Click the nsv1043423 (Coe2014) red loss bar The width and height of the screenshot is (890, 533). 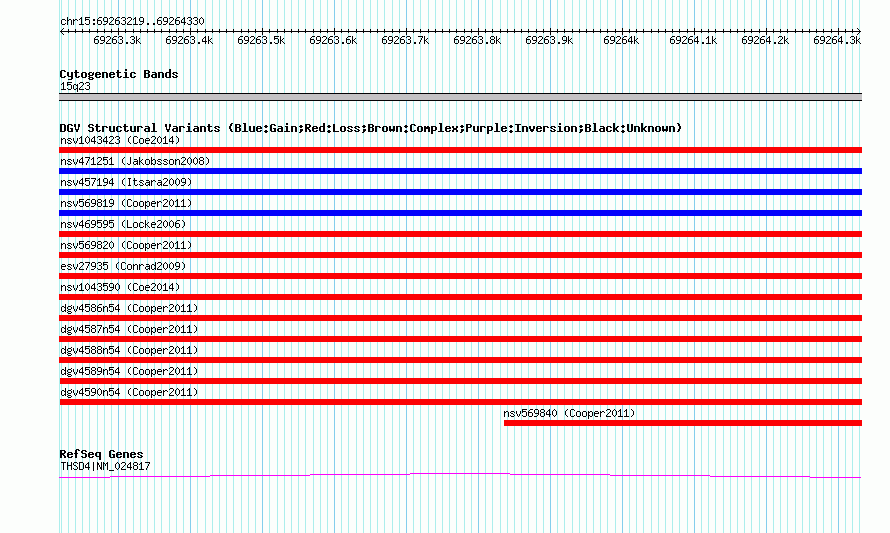click(460, 150)
